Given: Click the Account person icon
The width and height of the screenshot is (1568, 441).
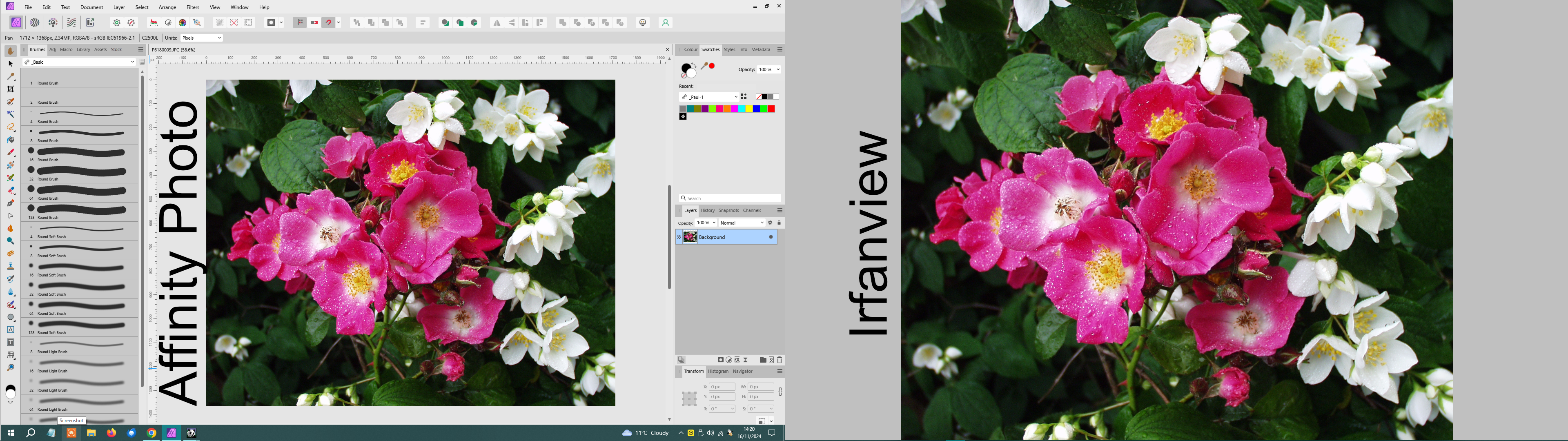Looking at the screenshot, I should (x=665, y=22).
